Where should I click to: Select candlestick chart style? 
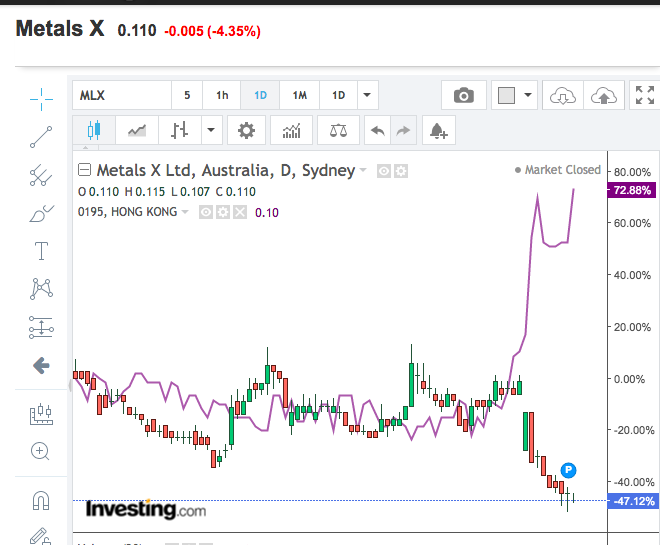point(94,130)
